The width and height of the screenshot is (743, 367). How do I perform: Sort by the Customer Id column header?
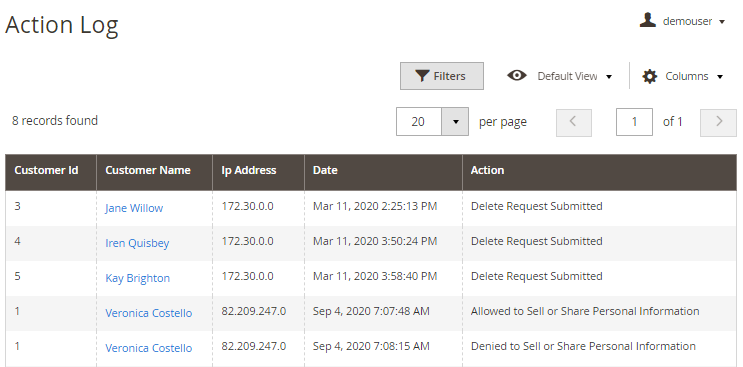[51, 170]
